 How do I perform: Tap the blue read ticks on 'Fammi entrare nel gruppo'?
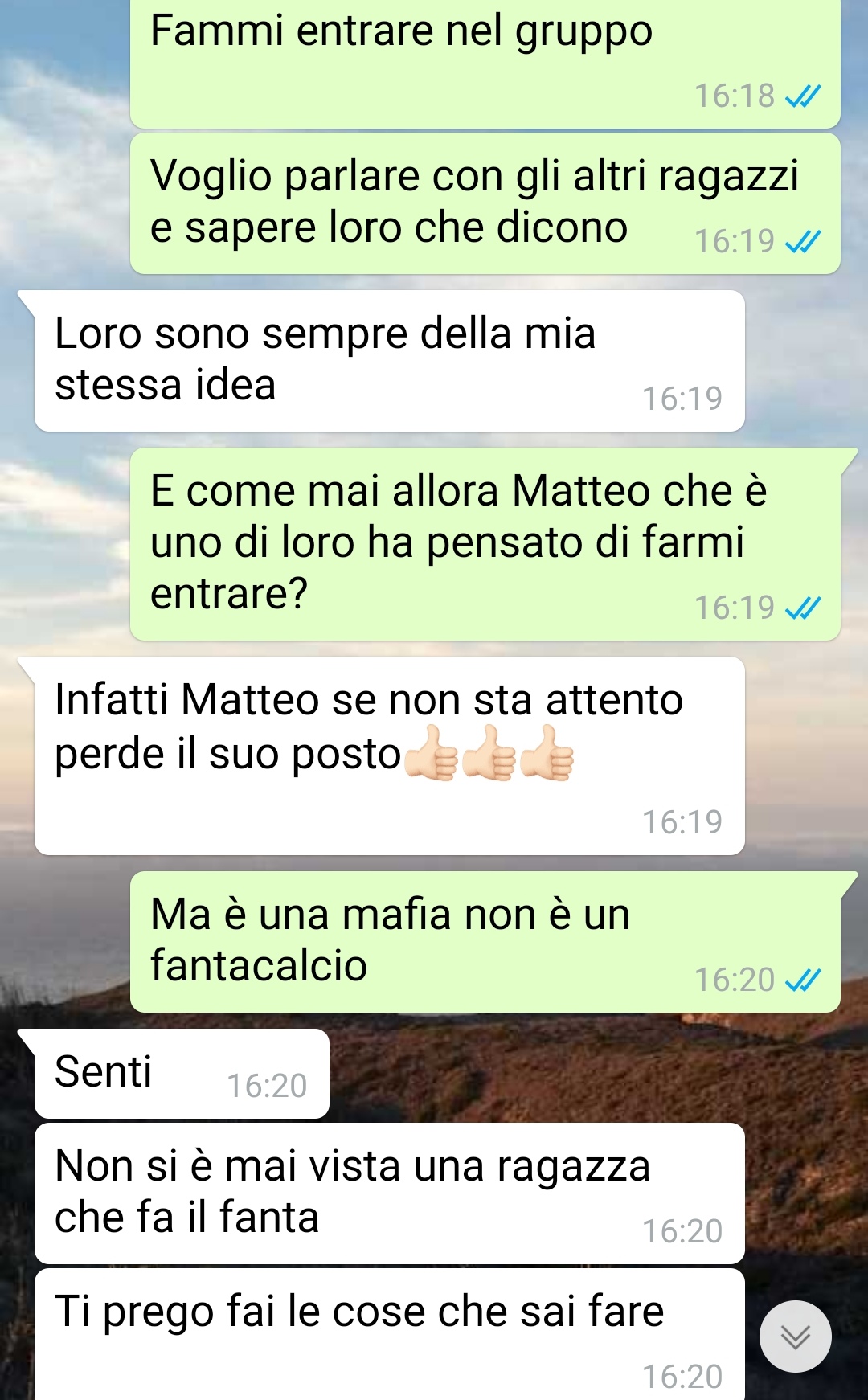[802, 97]
